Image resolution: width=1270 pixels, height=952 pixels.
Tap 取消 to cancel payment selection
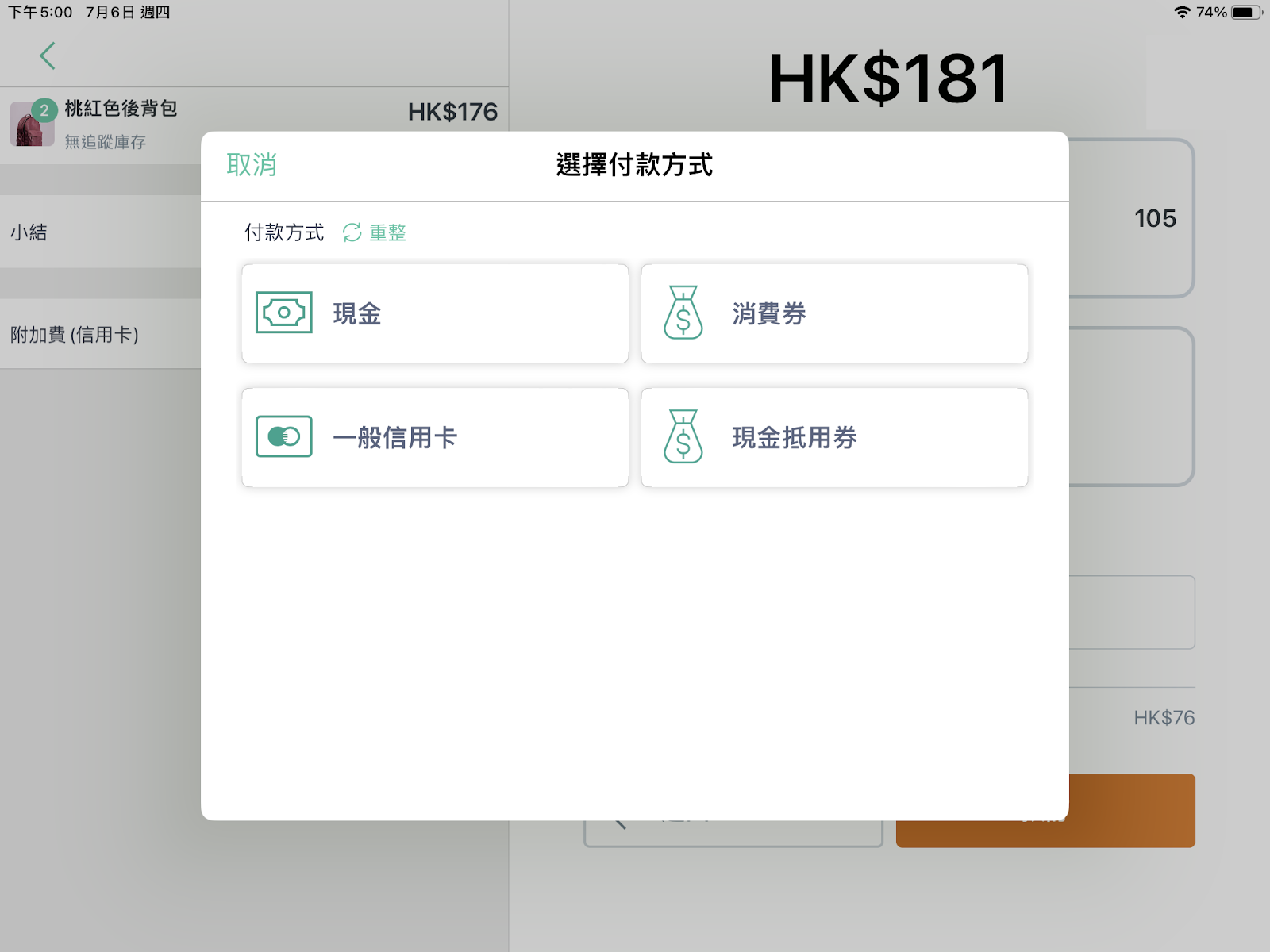[252, 165]
